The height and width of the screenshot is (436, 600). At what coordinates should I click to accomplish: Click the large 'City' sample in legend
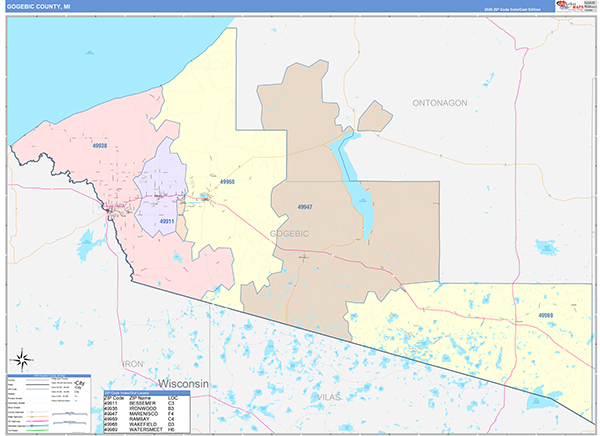(79, 383)
